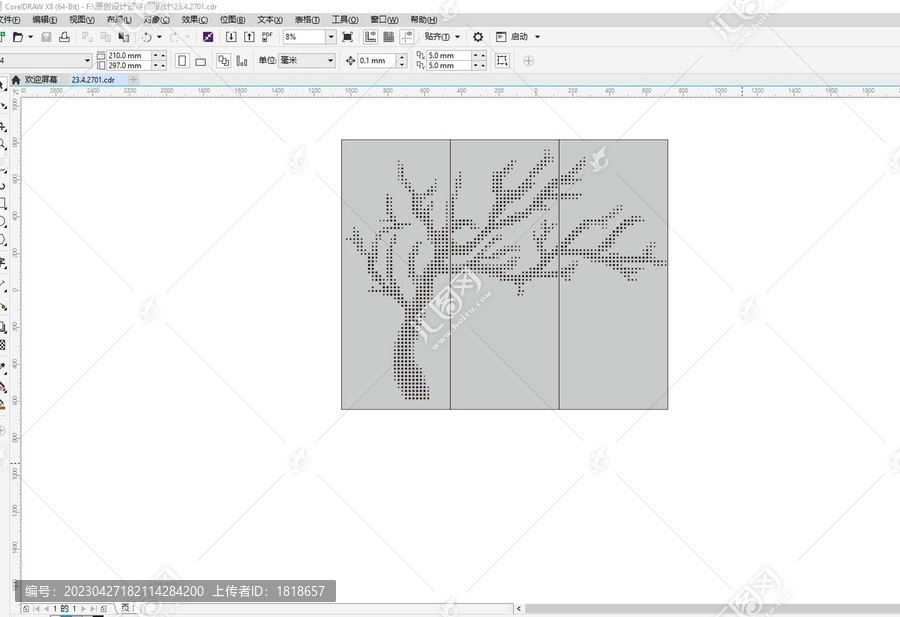Import a file with the down-arrow icon

231,37
